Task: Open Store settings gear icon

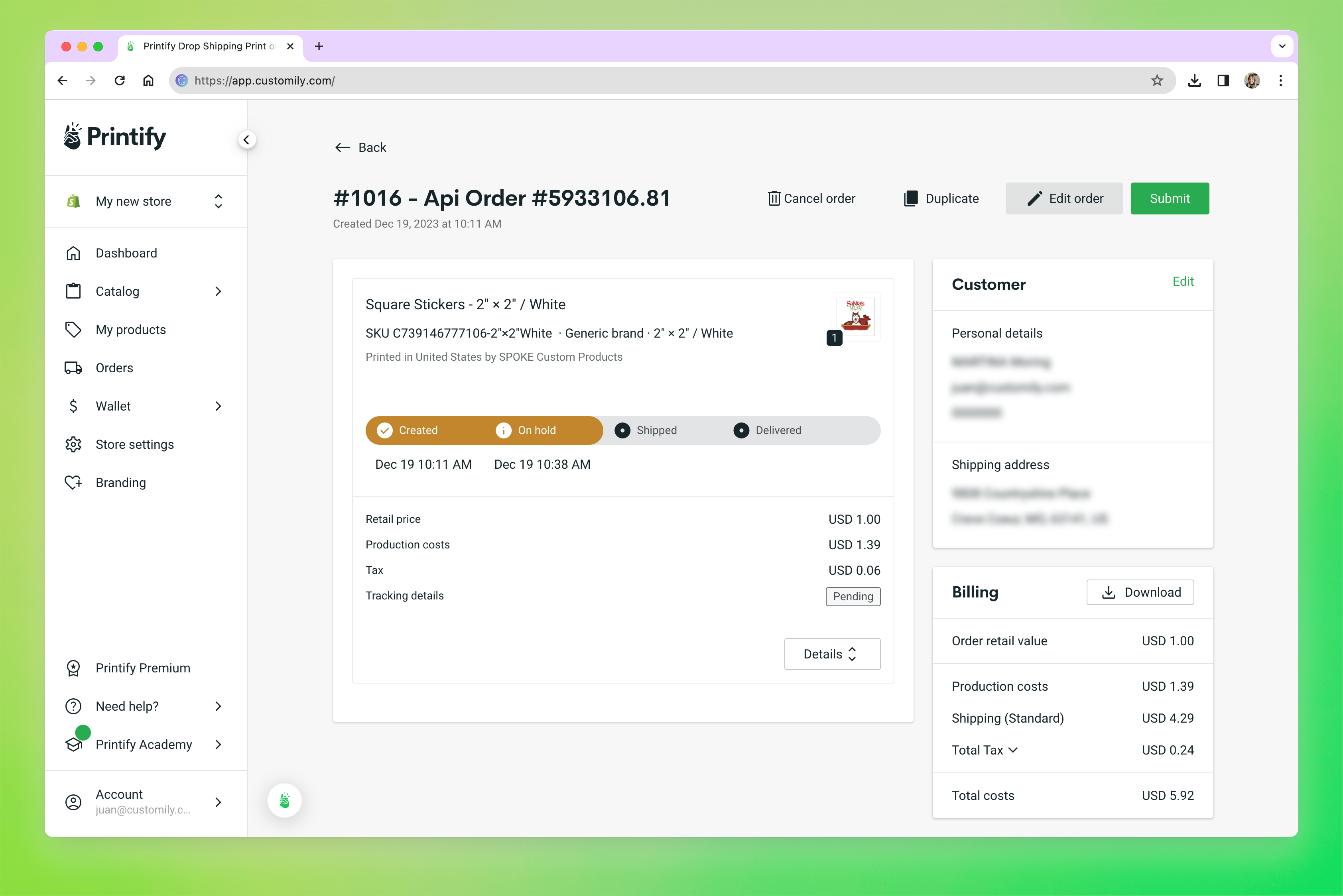Action: pyautogui.click(x=73, y=444)
